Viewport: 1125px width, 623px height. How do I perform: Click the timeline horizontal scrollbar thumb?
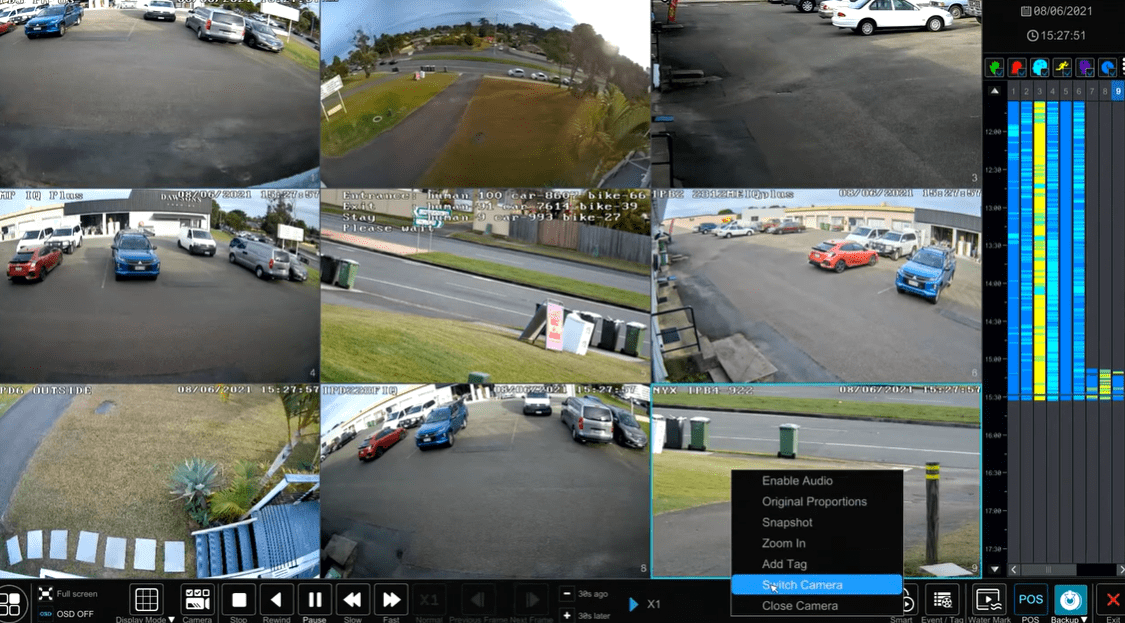[1050, 570]
